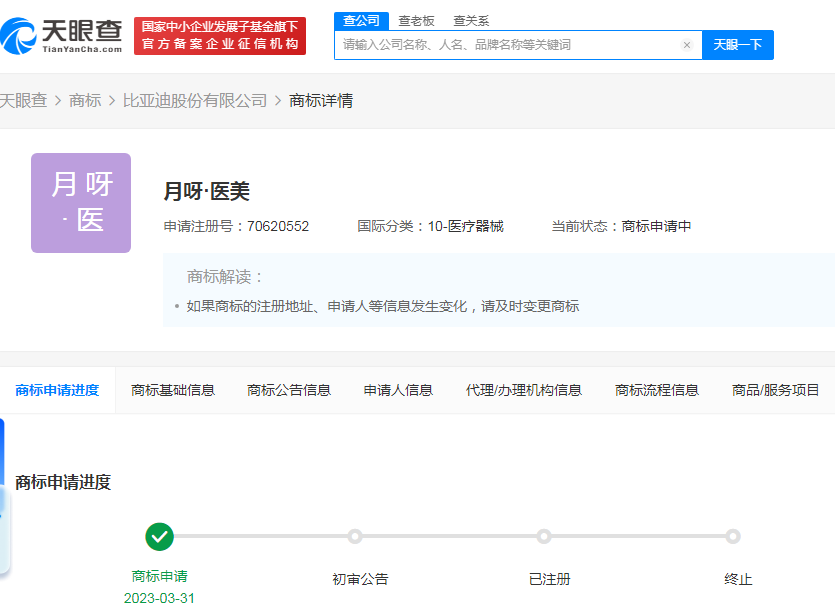The width and height of the screenshot is (835, 611).
Task: Click the 商标详情 breadcrumb text
Action: pyautogui.click(x=321, y=100)
